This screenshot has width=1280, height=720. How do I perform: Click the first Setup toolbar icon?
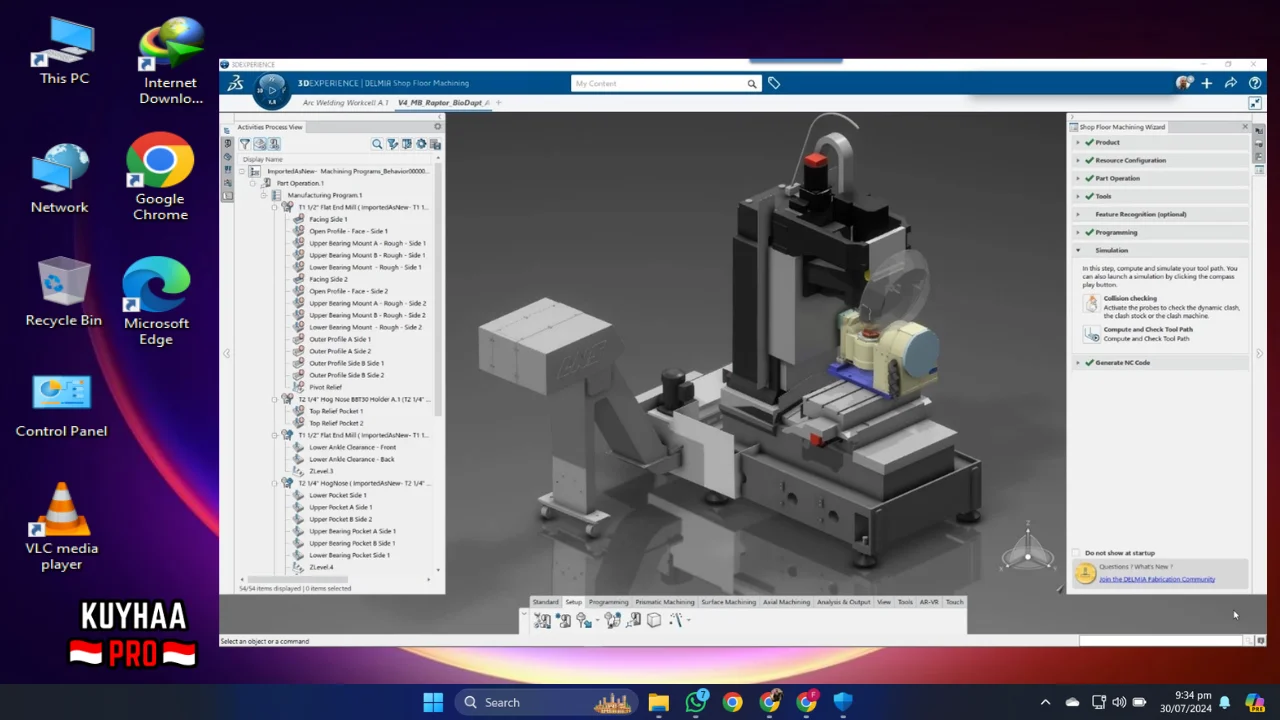pyautogui.click(x=543, y=620)
